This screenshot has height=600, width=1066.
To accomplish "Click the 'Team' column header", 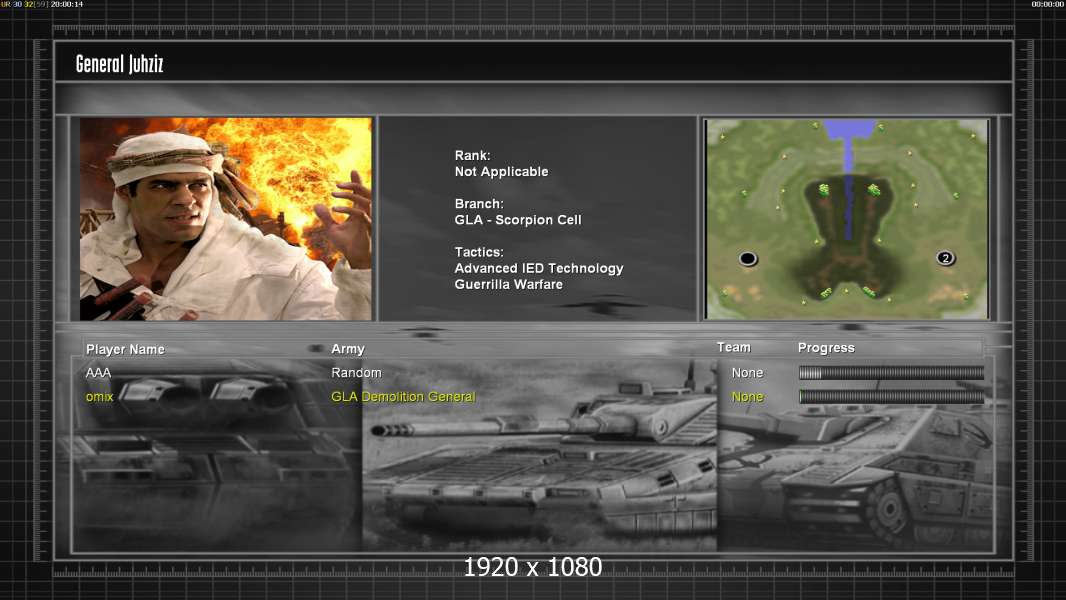I will coord(734,347).
